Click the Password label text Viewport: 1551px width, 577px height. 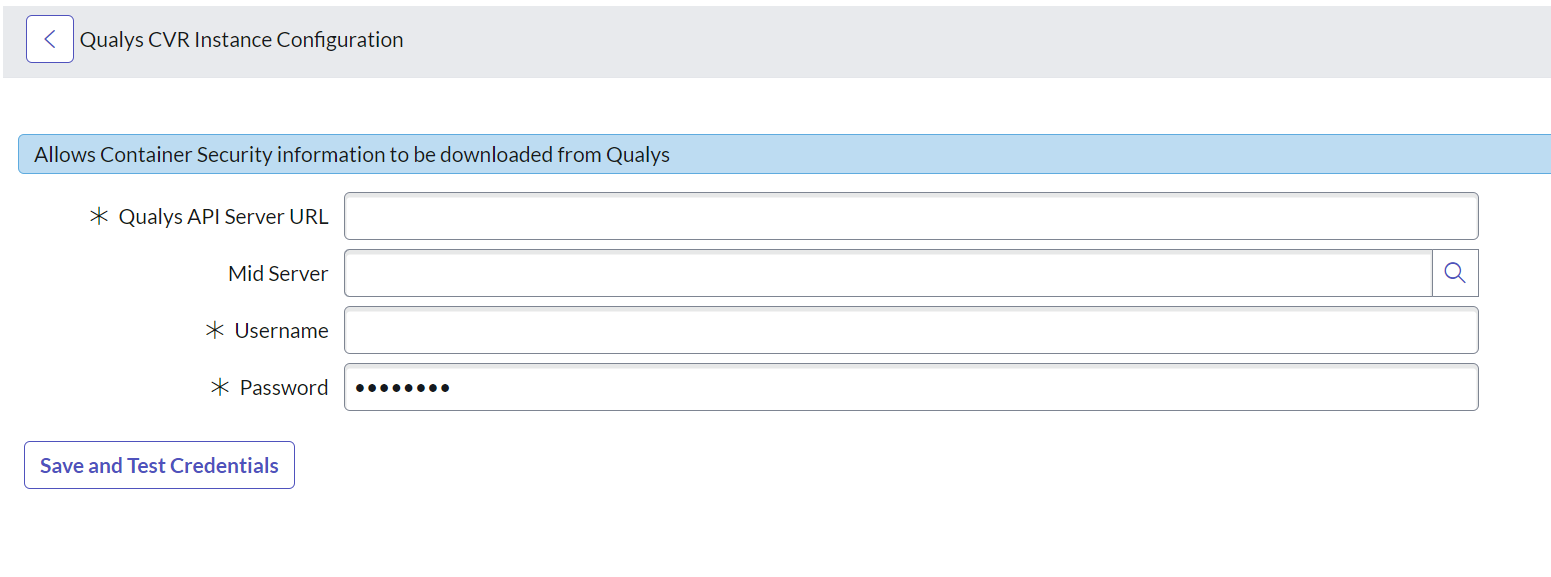pyautogui.click(x=282, y=386)
